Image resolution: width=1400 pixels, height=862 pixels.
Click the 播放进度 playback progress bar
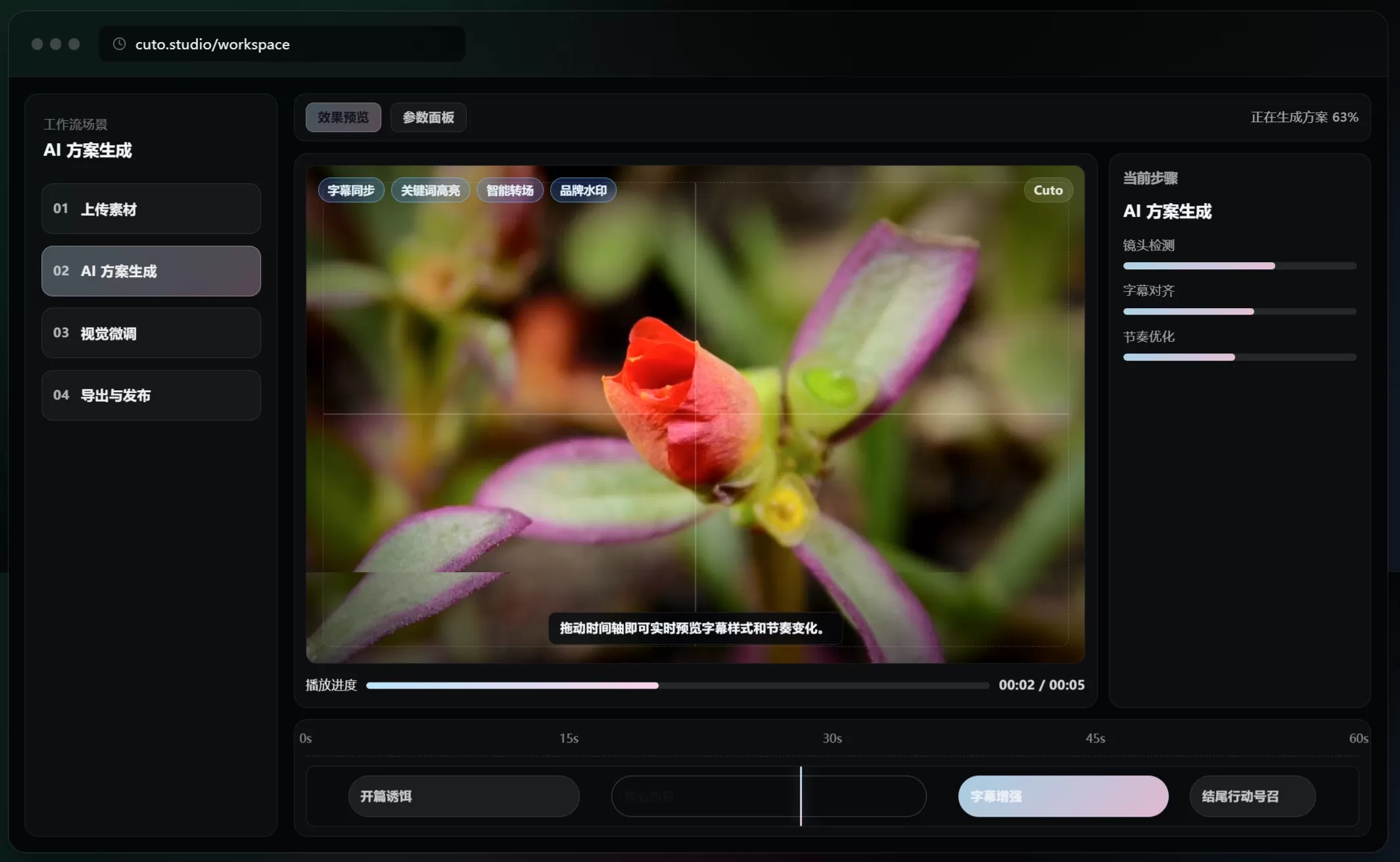pyautogui.click(x=677, y=685)
